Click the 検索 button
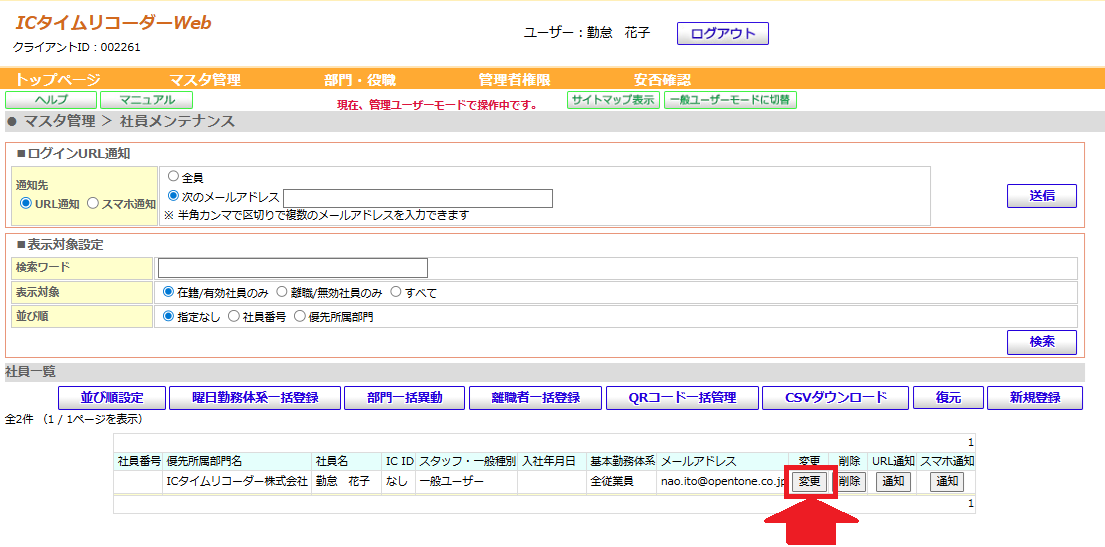 tap(1041, 342)
